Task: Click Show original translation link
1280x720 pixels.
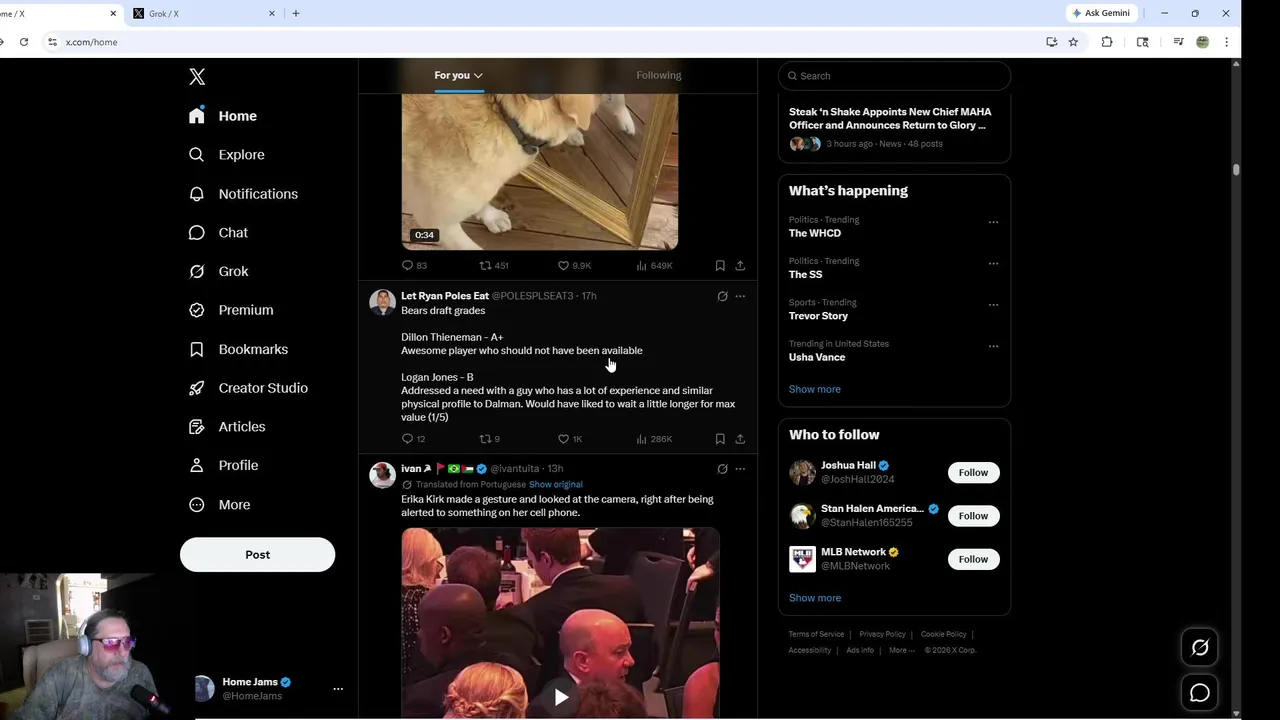Action: pyautogui.click(x=555, y=485)
